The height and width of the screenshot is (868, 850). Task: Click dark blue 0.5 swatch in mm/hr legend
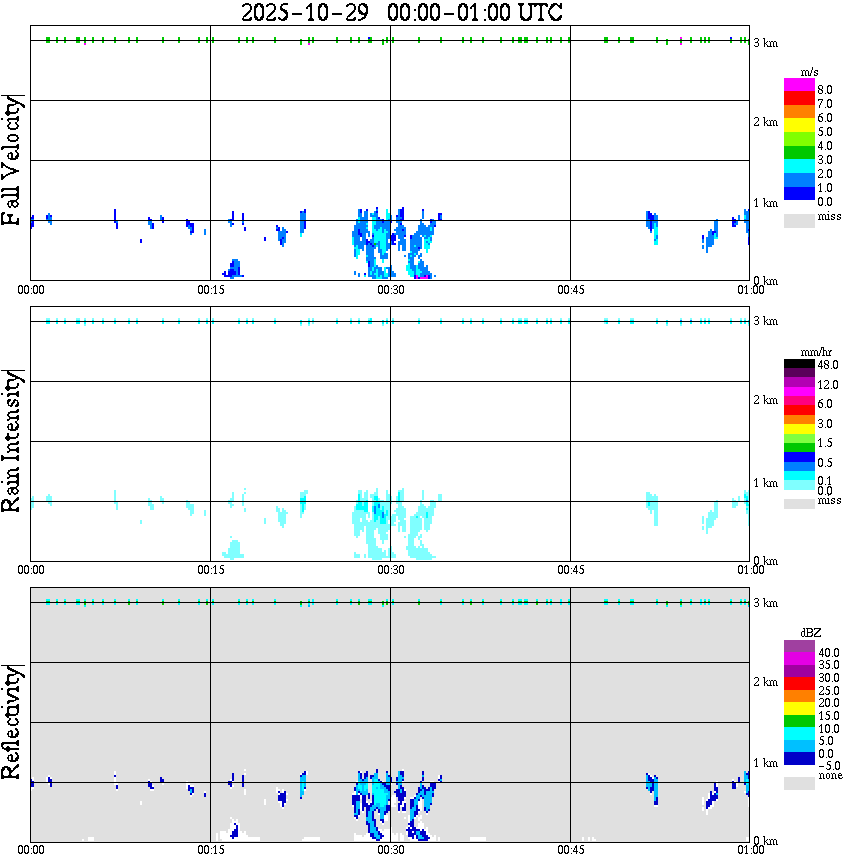(x=799, y=457)
